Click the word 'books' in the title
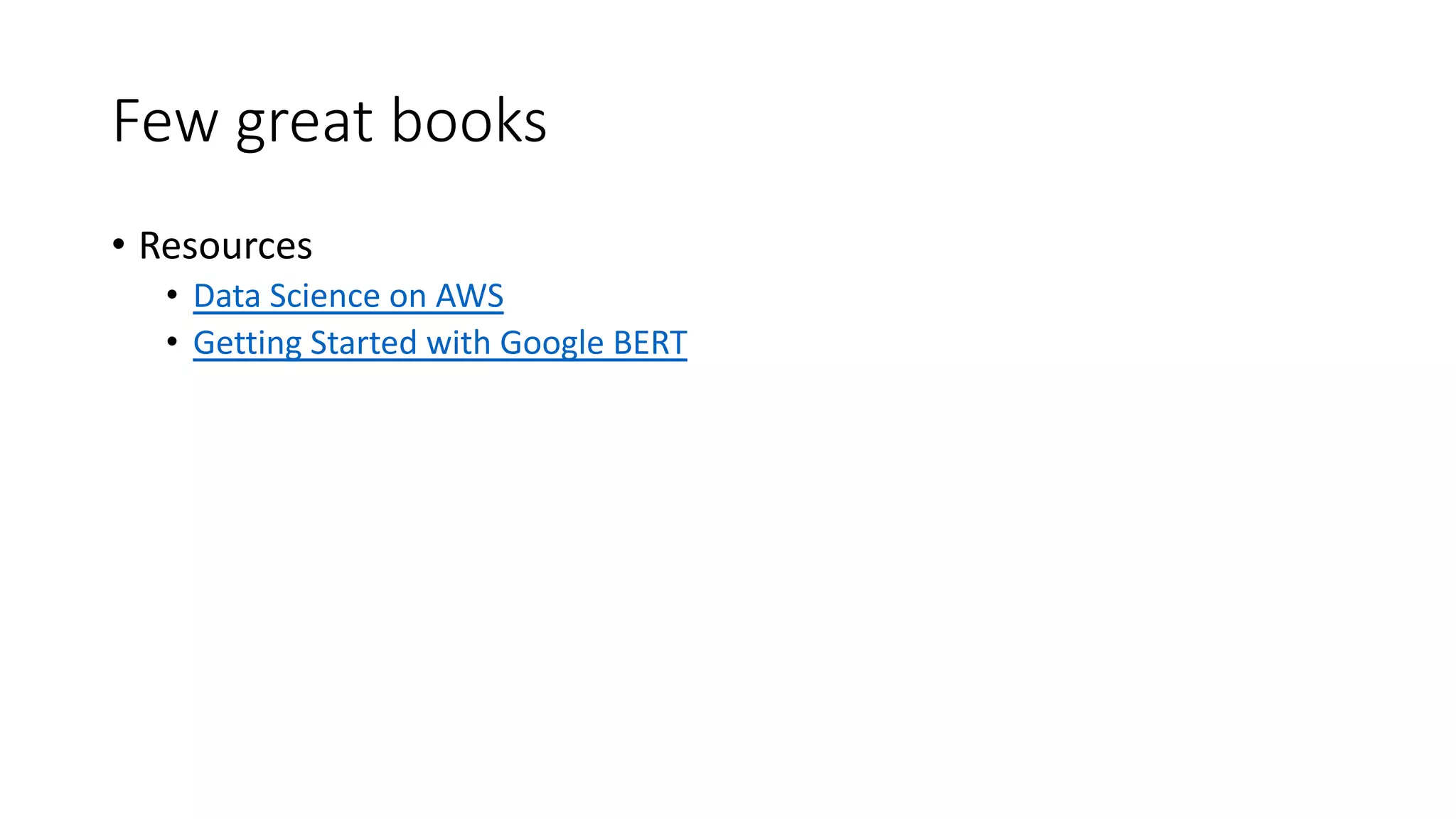The image size is (1456, 819). point(469,121)
